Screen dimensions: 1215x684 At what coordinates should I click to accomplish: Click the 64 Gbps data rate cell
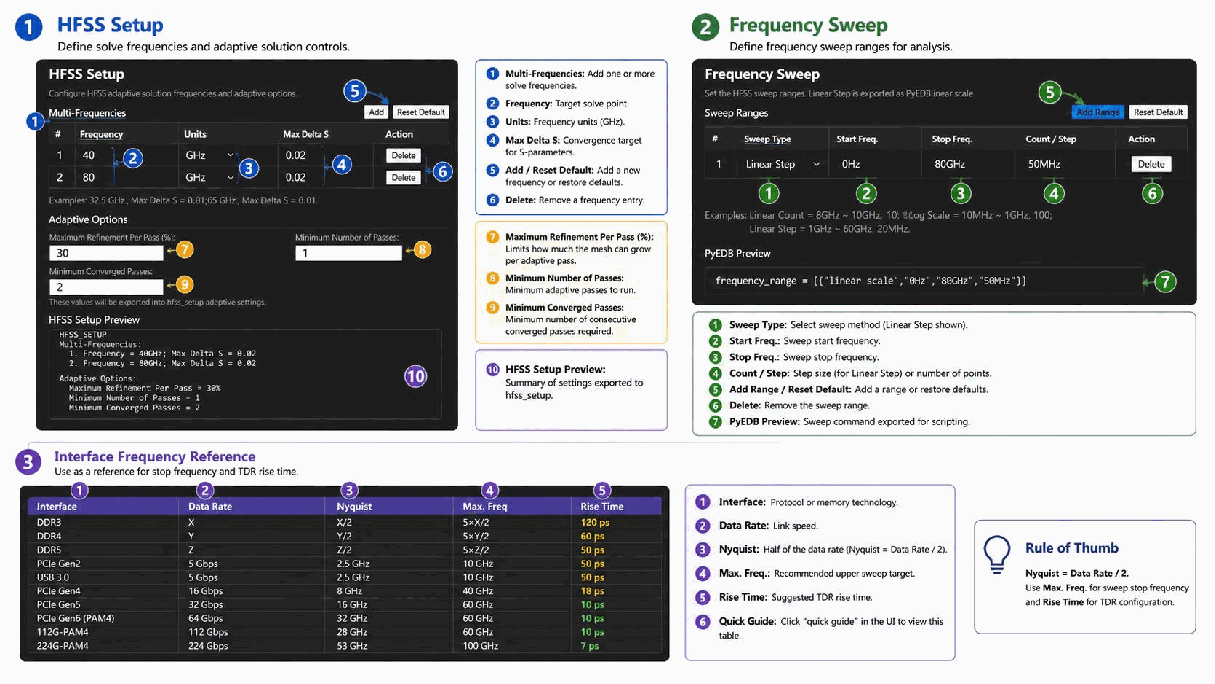(206, 619)
